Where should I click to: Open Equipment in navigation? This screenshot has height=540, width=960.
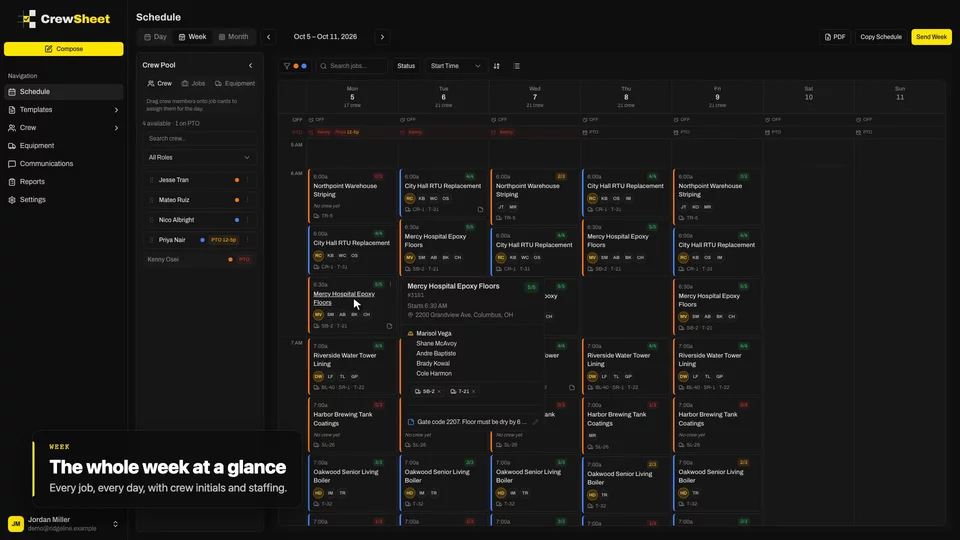coord(64,146)
